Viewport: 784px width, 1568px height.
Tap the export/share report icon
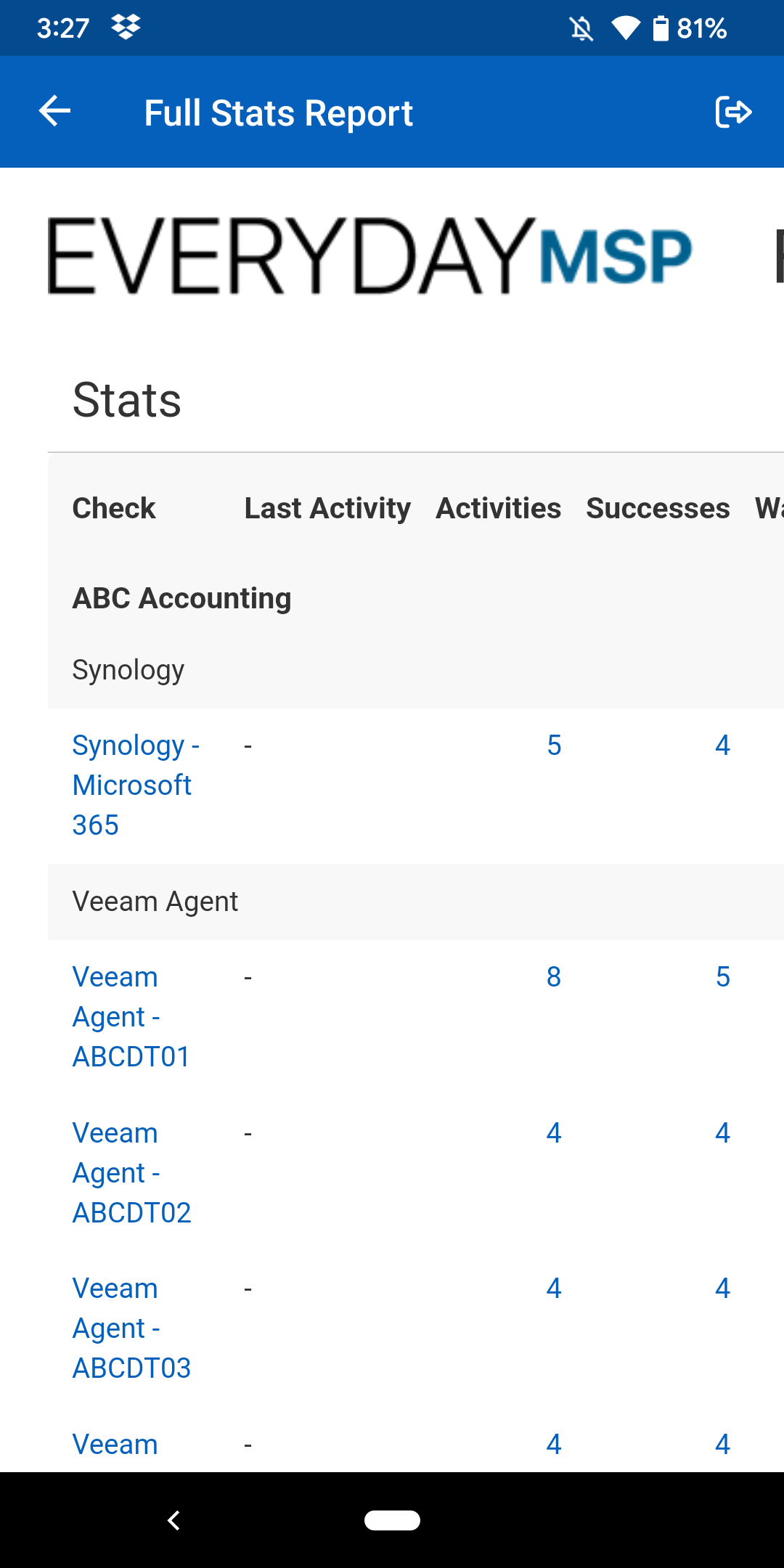pos(732,112)
